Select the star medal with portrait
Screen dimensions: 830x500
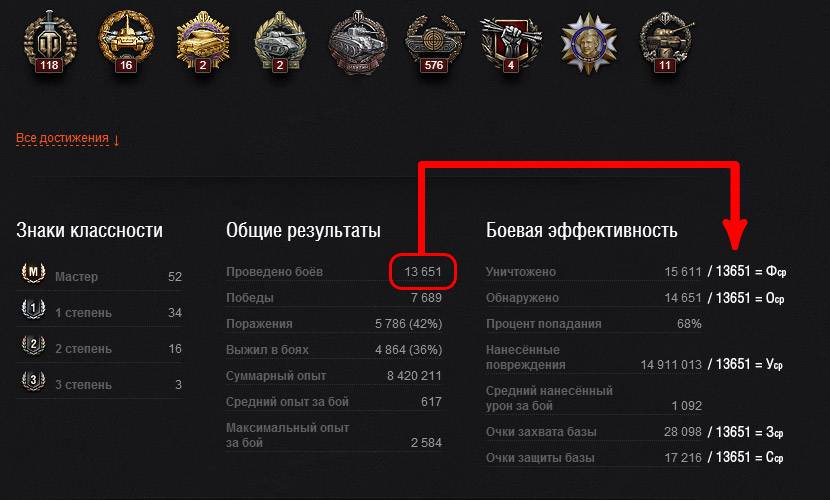coord(589,43)
